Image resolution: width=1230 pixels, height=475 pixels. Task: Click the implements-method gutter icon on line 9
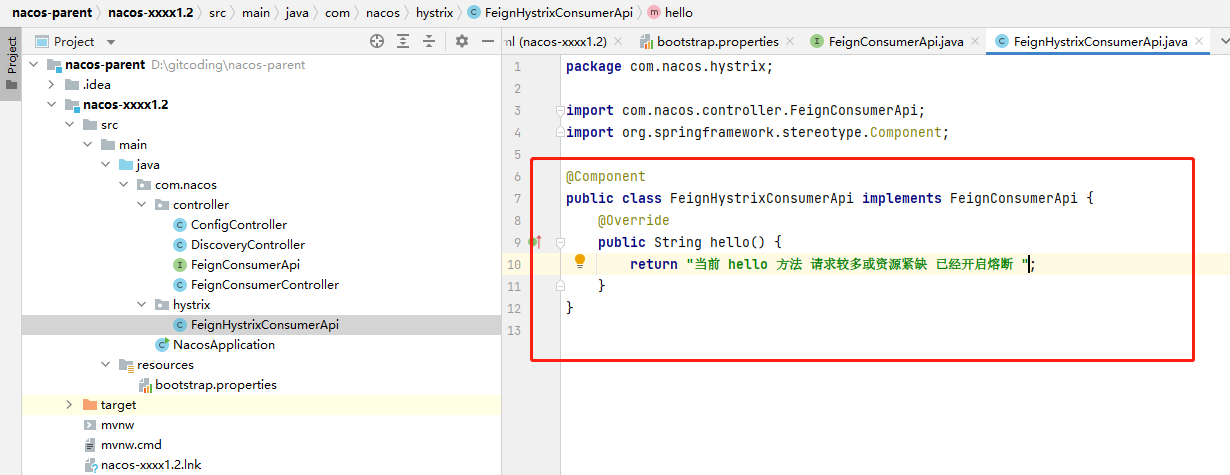point(535,242)
